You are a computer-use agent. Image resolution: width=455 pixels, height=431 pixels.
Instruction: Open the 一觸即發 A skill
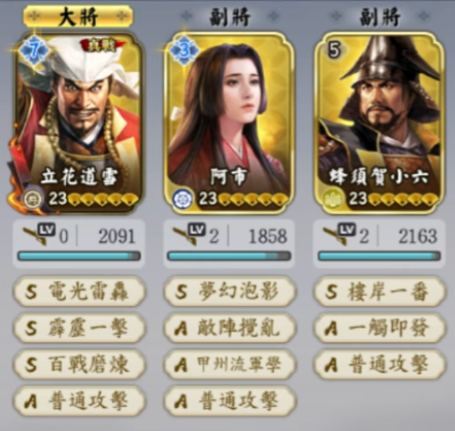[x=380, y=328]
